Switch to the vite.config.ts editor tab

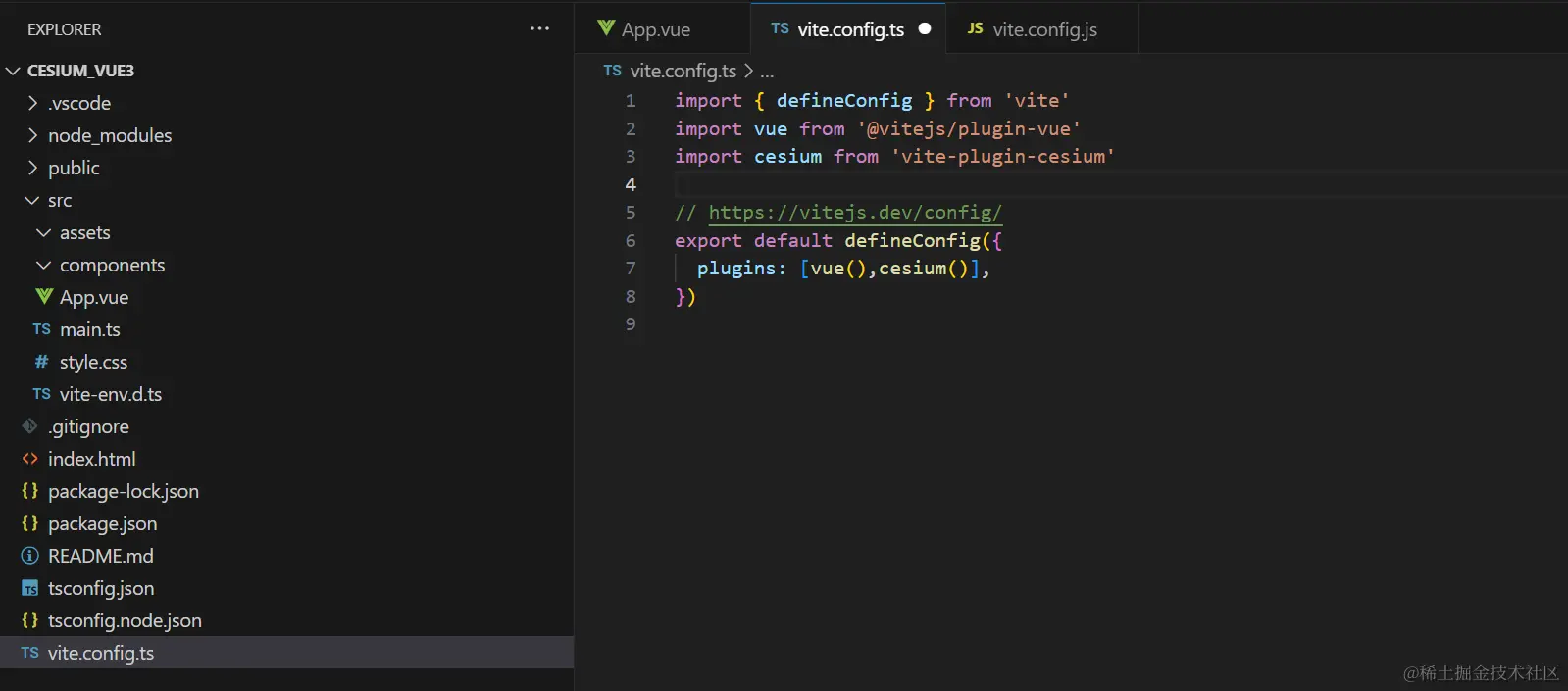(848, 28)
